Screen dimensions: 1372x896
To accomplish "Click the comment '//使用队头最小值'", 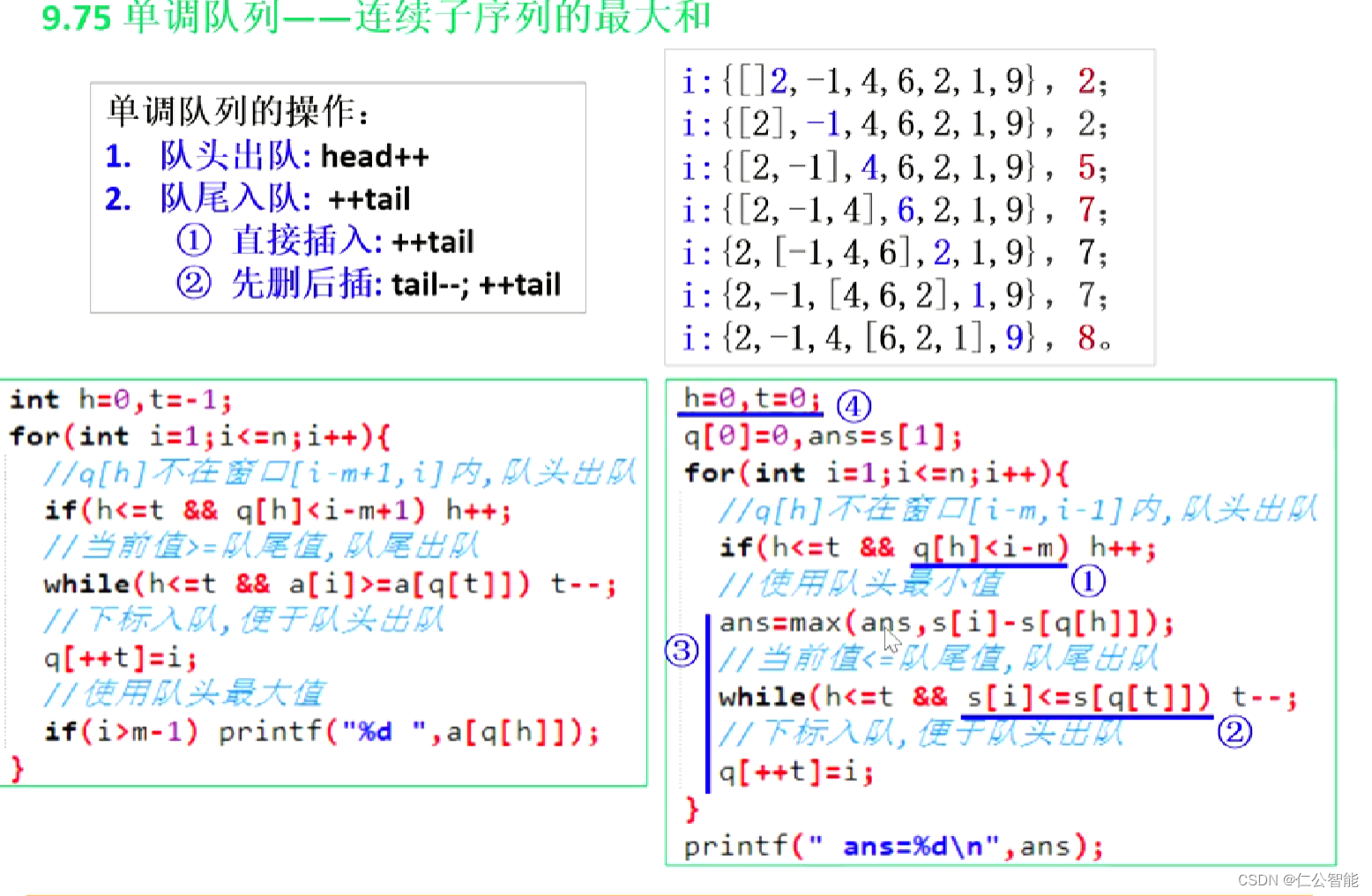I will [x=861, y=583].
